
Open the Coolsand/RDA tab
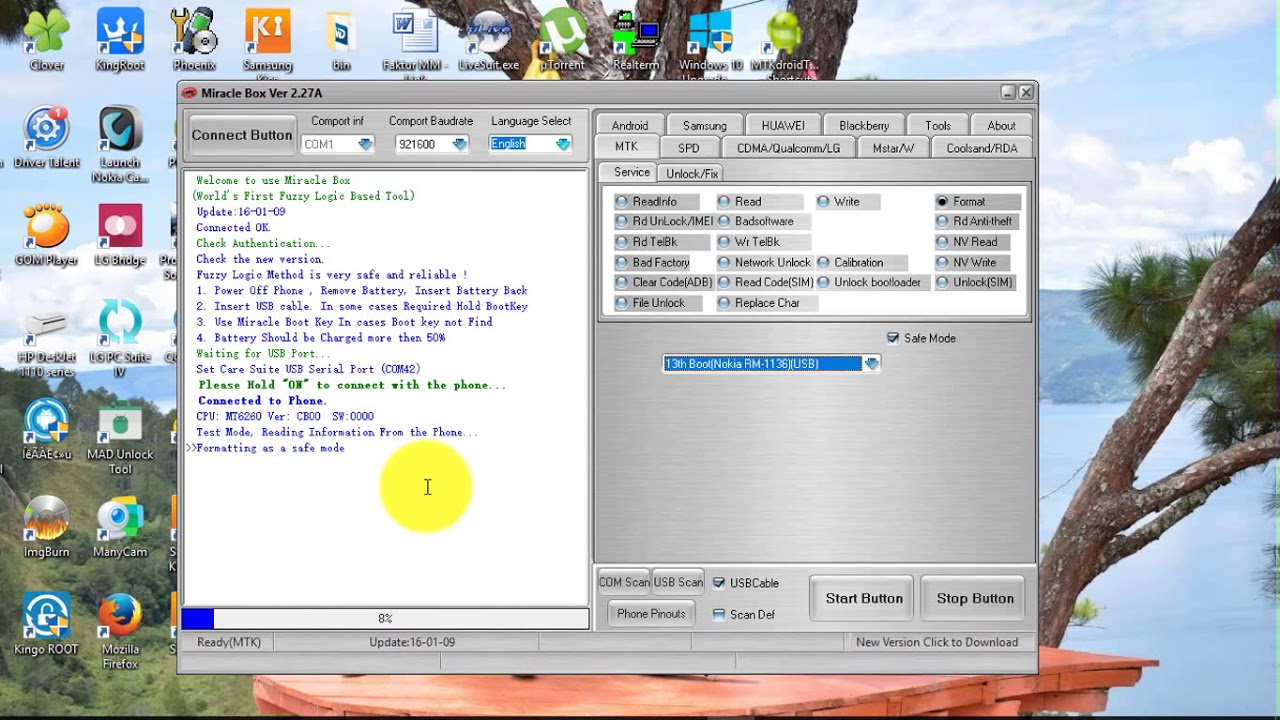(x=982, y=148)
